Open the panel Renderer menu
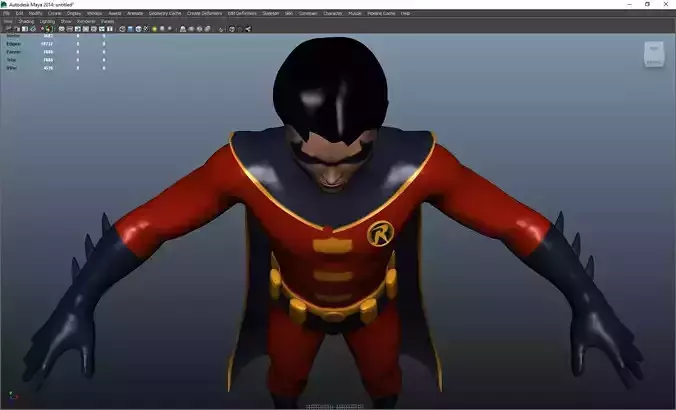Screen dimensions: 676x410 [86, 21]
